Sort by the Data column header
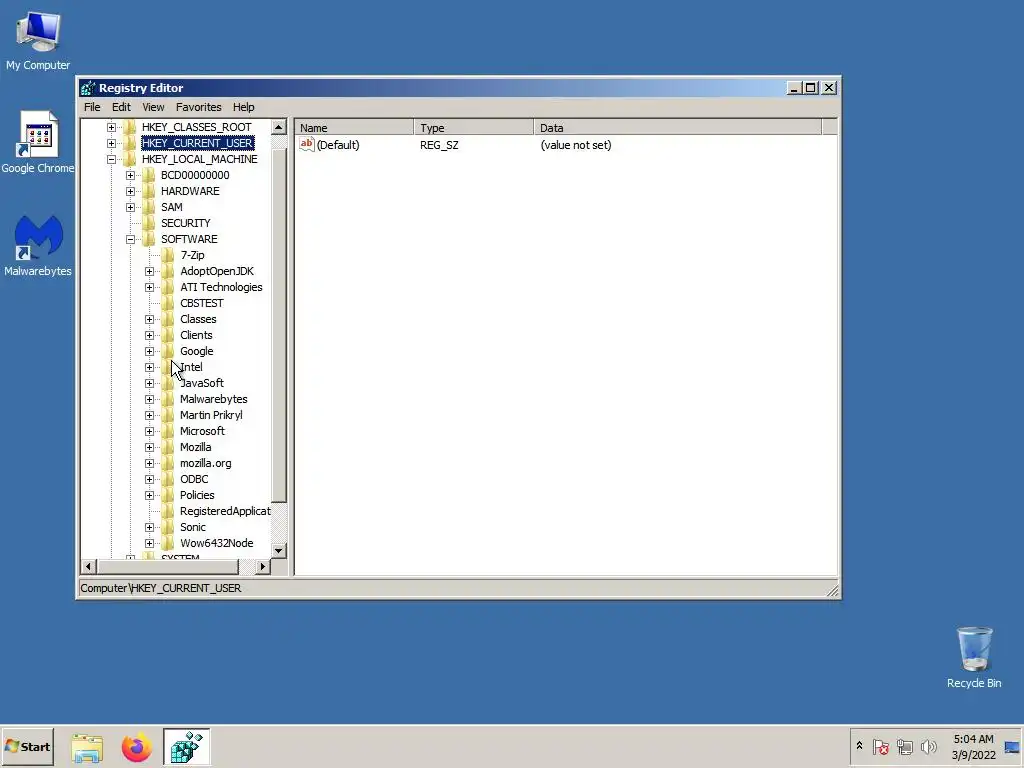Image resolution: width=1024 pixels, height=768 pixels. pos(678,127)
